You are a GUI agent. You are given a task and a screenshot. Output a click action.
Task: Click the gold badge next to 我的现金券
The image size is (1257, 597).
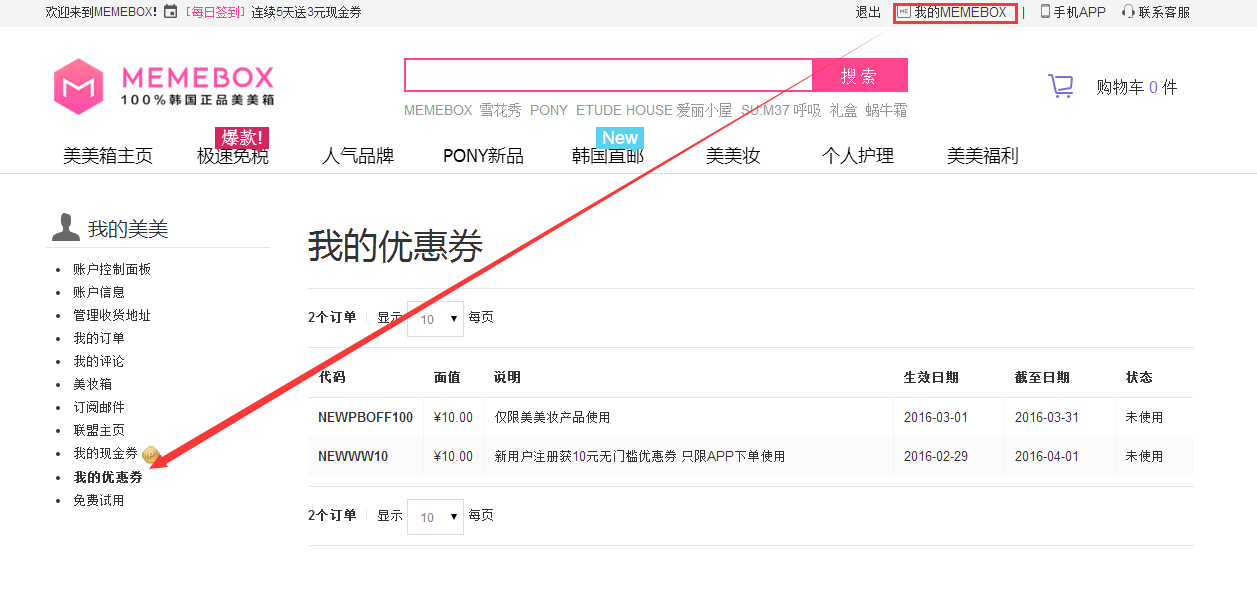(151, 454)
